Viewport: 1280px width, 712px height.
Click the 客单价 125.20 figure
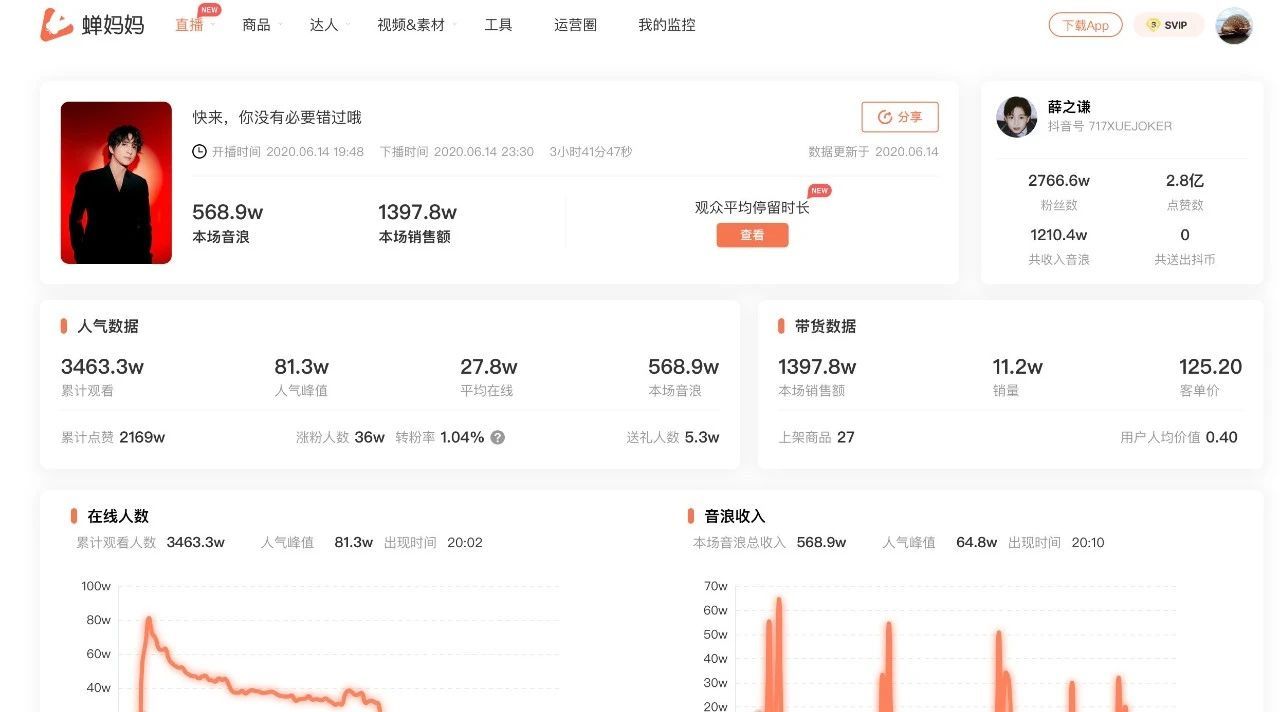(x=1210, y=367)
